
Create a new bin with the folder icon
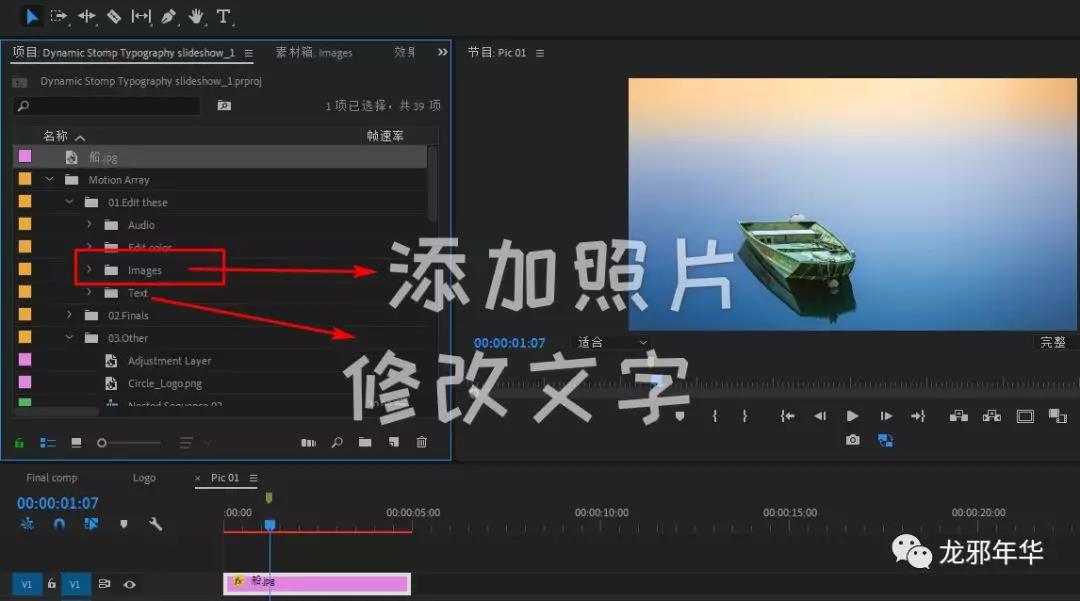365,443
